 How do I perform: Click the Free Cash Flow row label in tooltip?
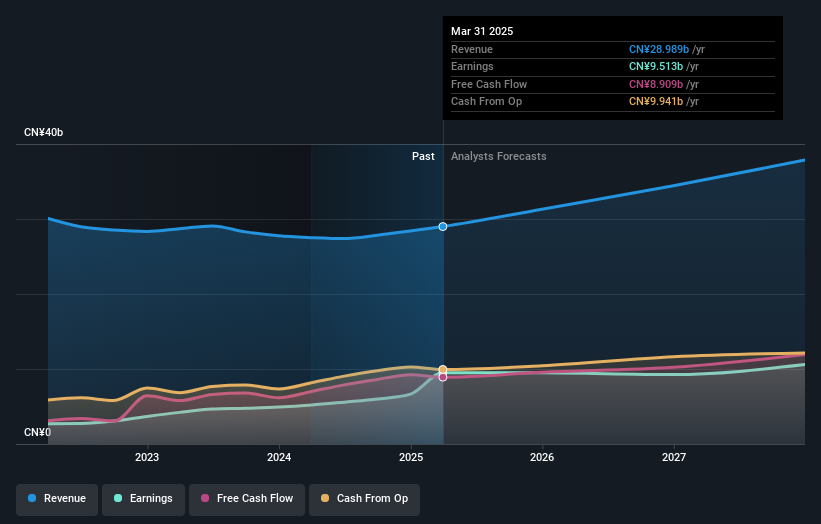489,84
